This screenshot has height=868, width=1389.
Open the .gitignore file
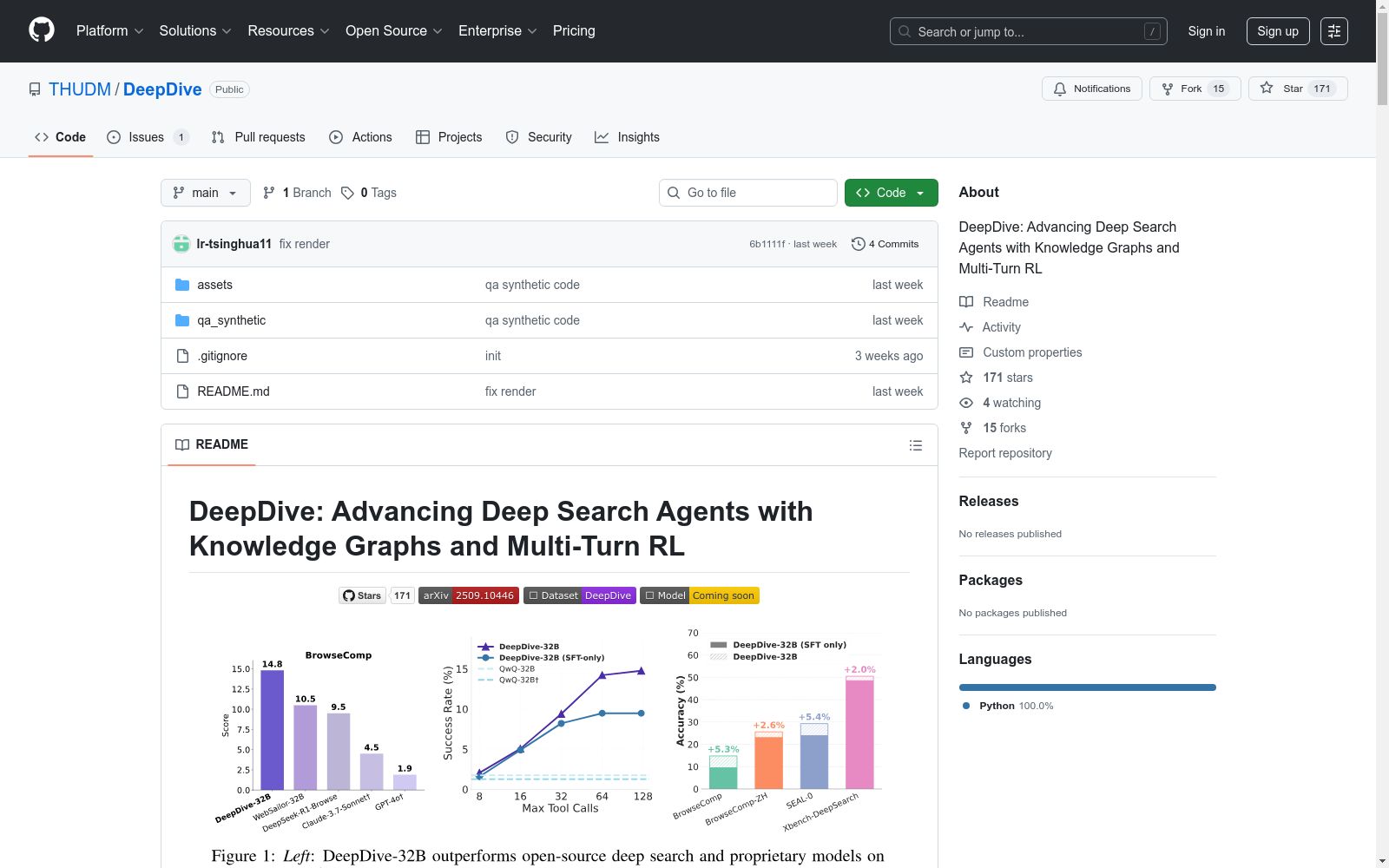click(x=222, y=356)
